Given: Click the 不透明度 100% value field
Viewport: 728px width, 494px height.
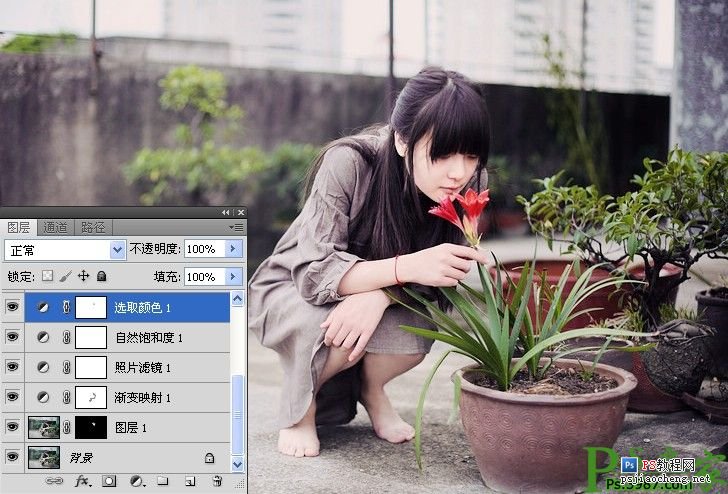Looking at the screenshot, I should pyautogui.click(x=205, y=249).
